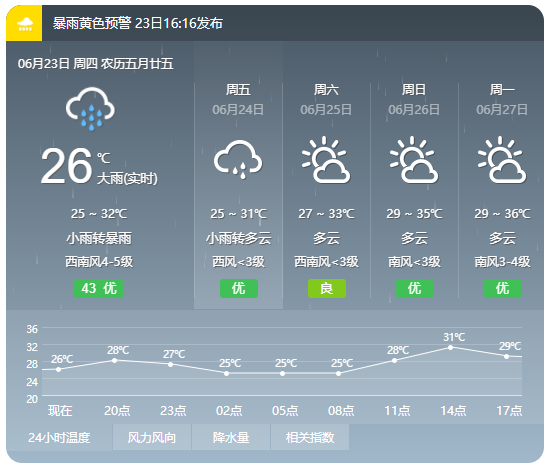Screen dimensions: 549x470
Task: Select the 周日 06月26日 forecast header
Action: click(414, 99)
